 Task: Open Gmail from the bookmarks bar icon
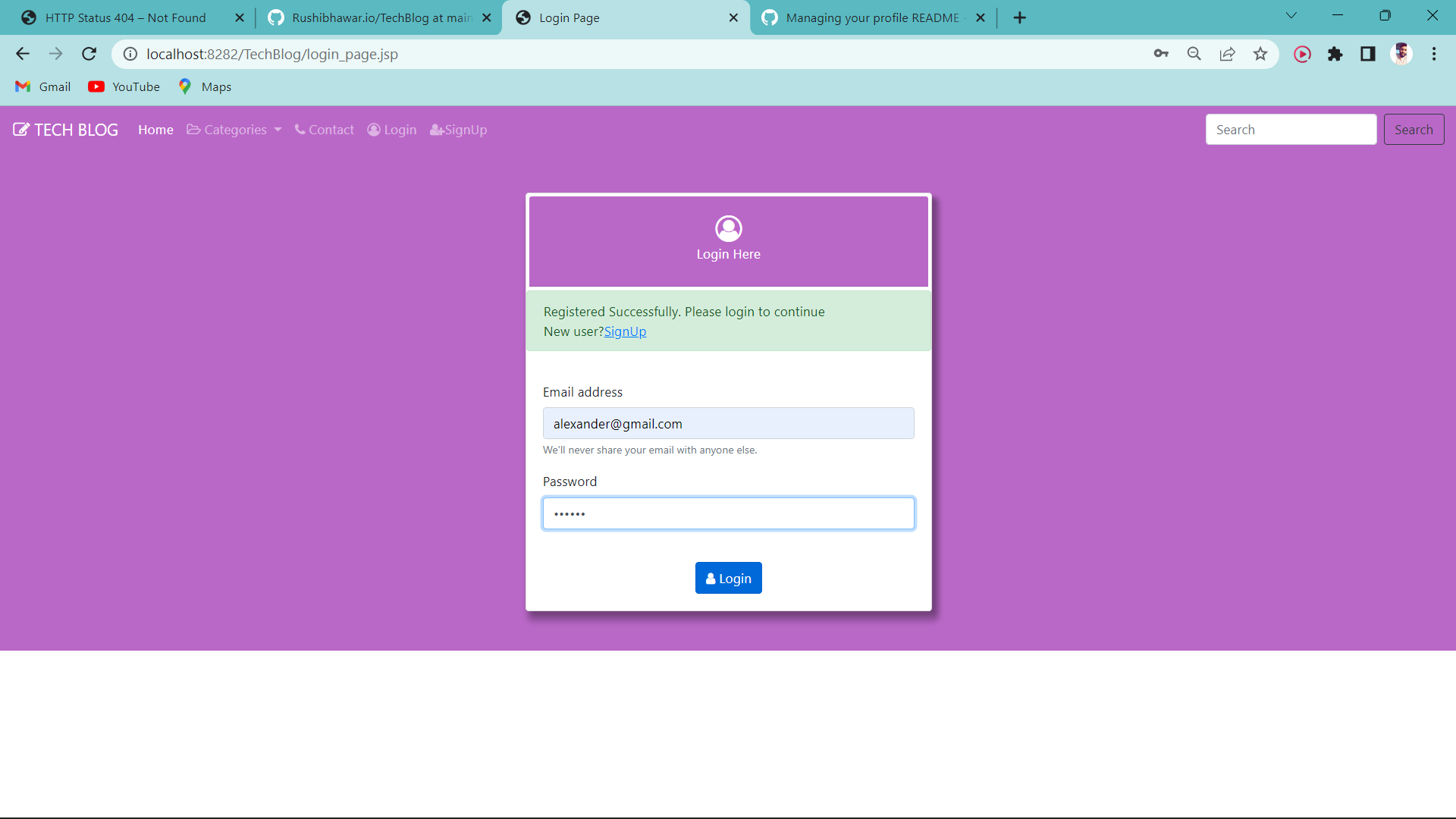(22, 86)
